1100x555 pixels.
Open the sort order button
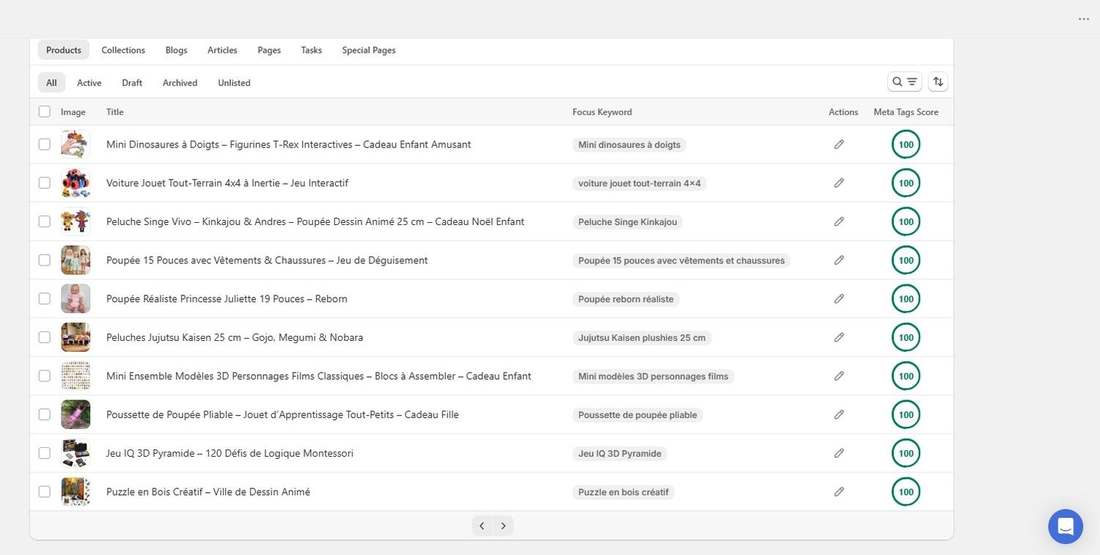click(x=938, y=82)
